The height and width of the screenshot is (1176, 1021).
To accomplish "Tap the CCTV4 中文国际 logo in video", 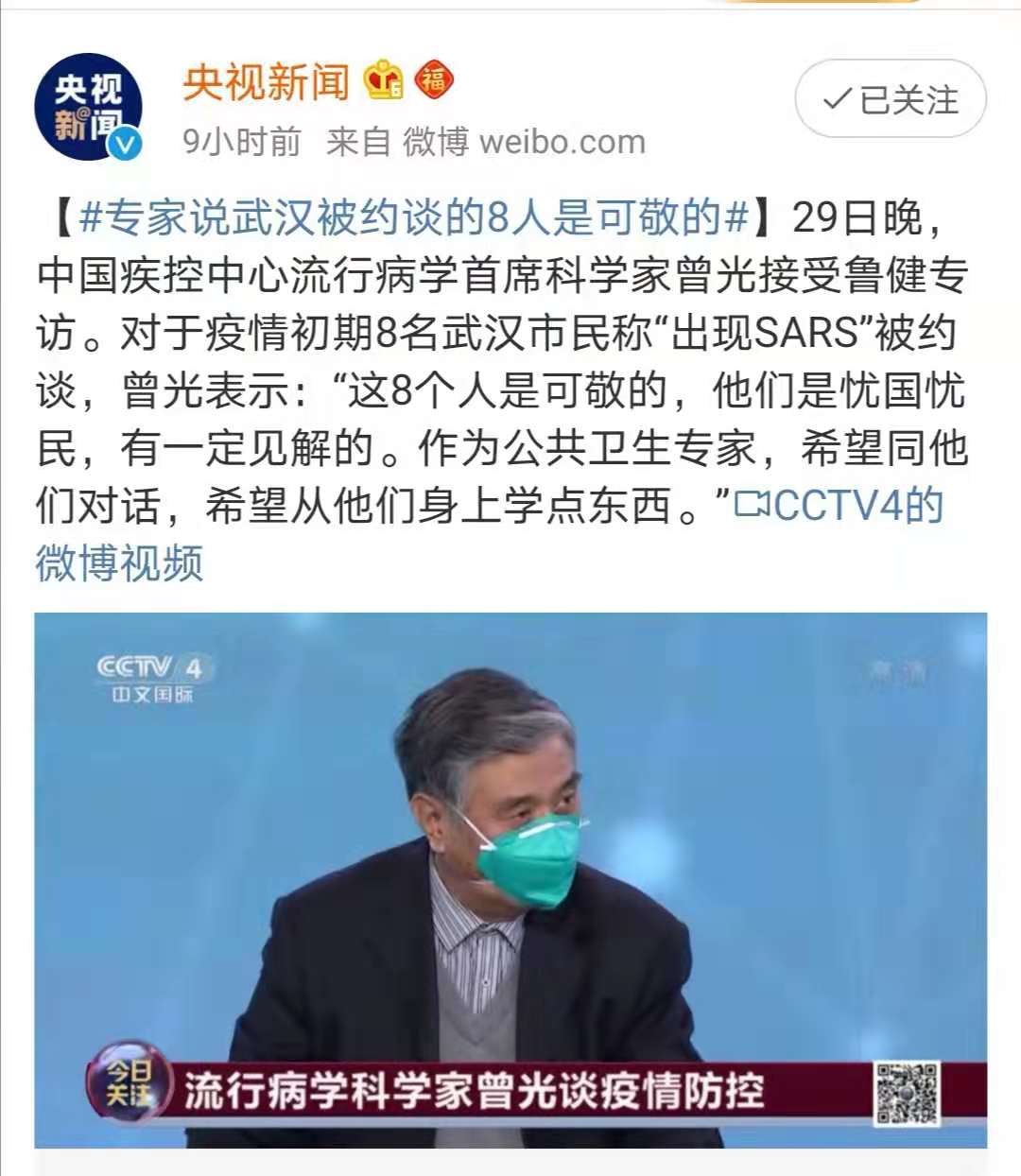I will 151,679.
